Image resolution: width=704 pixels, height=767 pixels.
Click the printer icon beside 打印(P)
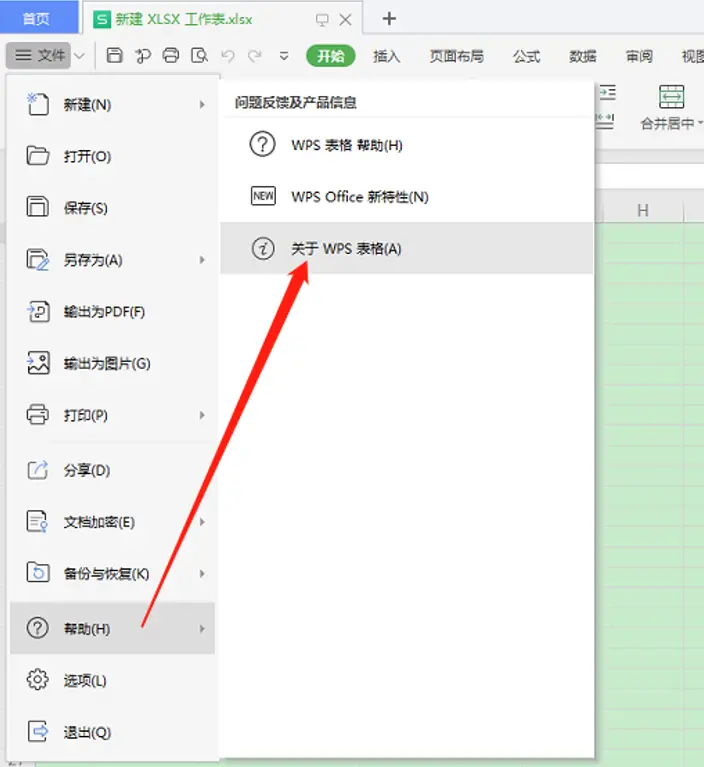point(38,415)
